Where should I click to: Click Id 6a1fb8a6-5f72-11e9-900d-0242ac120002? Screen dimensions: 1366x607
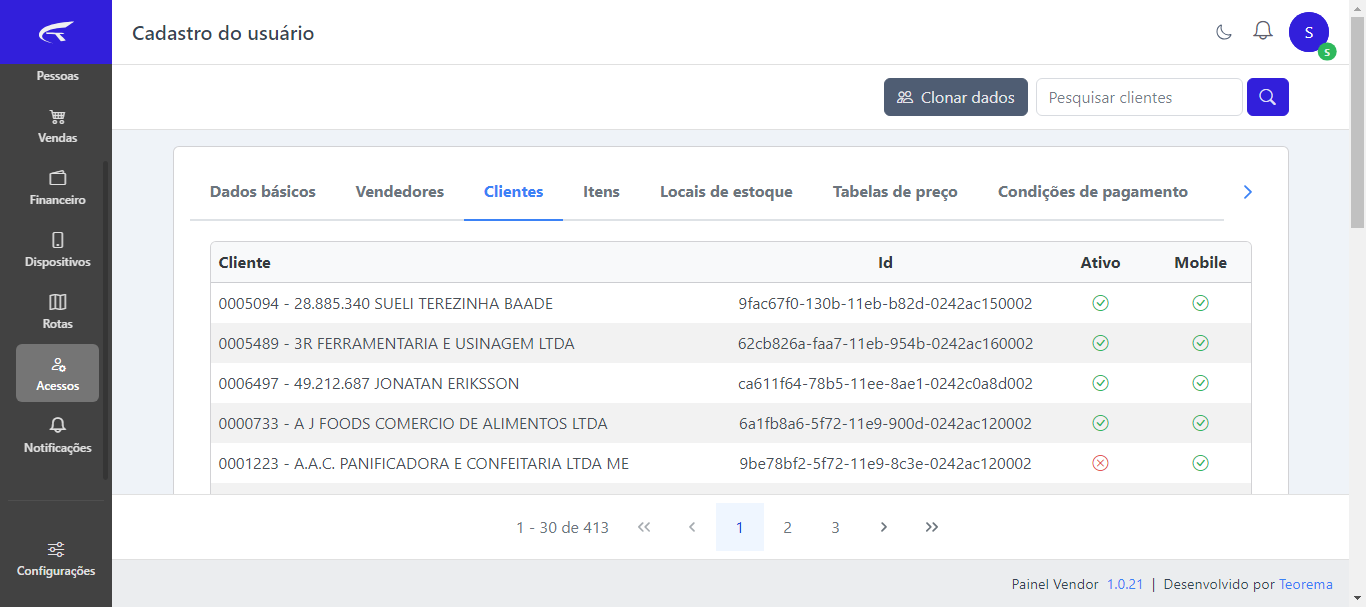pyautogui.click(x=885, y=424)
